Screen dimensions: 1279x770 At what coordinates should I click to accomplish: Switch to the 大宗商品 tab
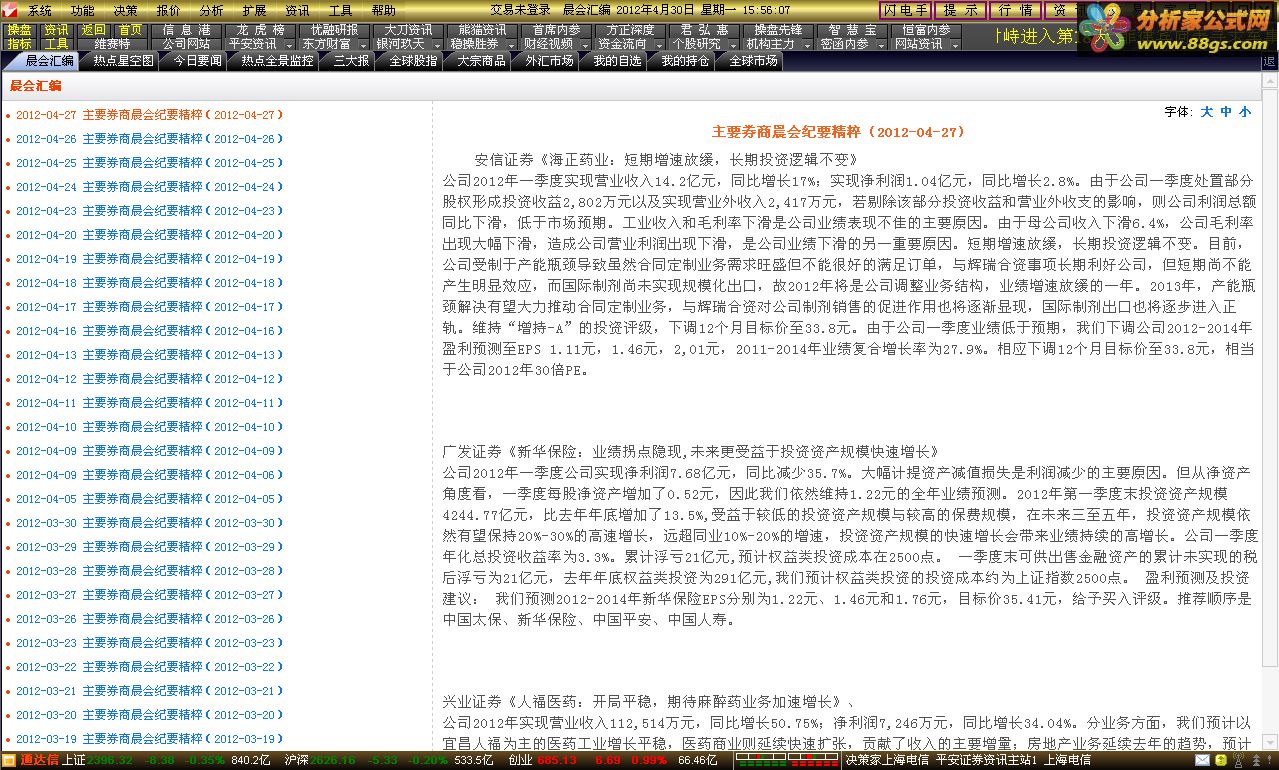(x=481, y=61)
